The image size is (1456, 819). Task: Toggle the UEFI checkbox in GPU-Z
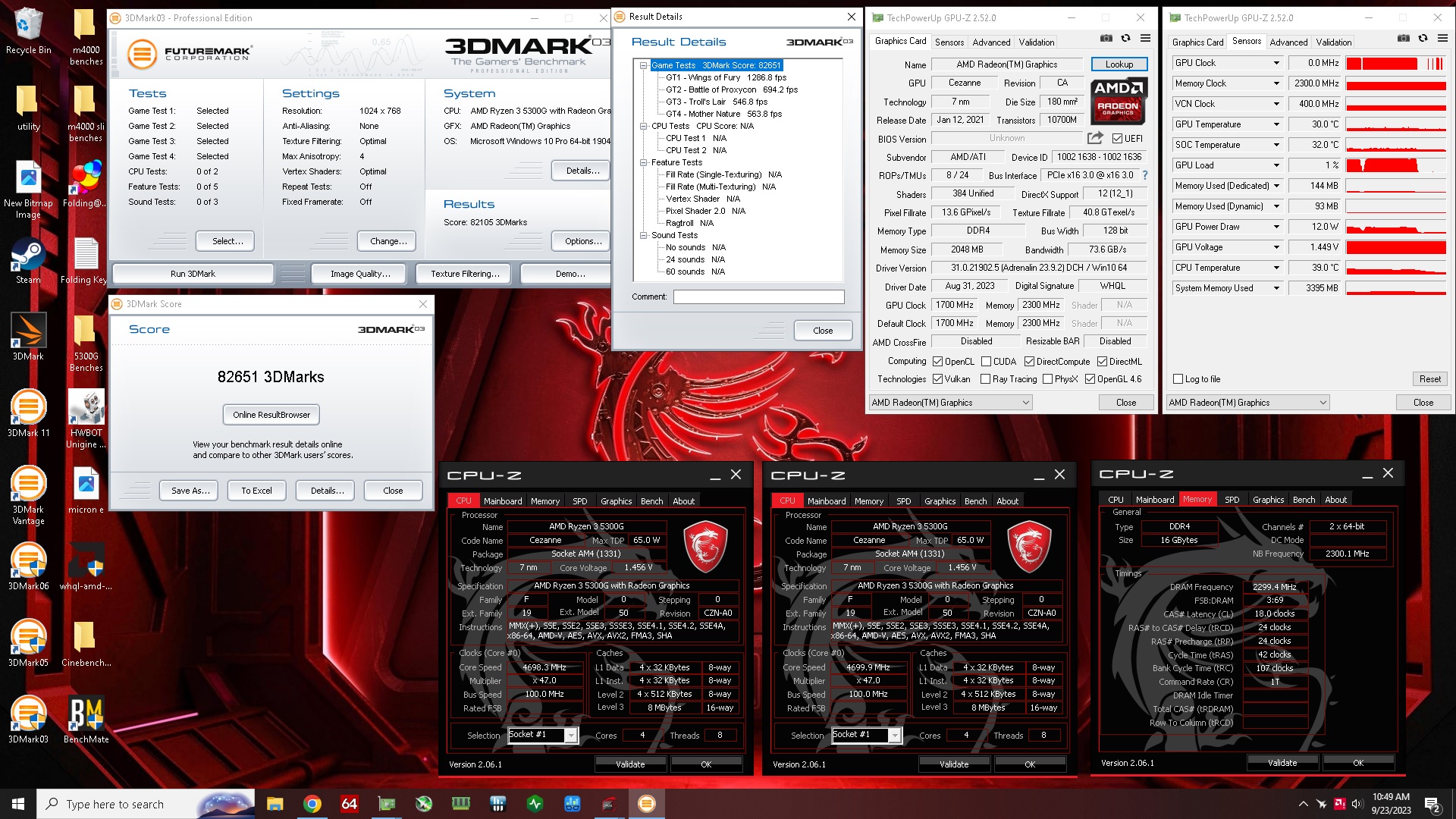(1117, 139)
